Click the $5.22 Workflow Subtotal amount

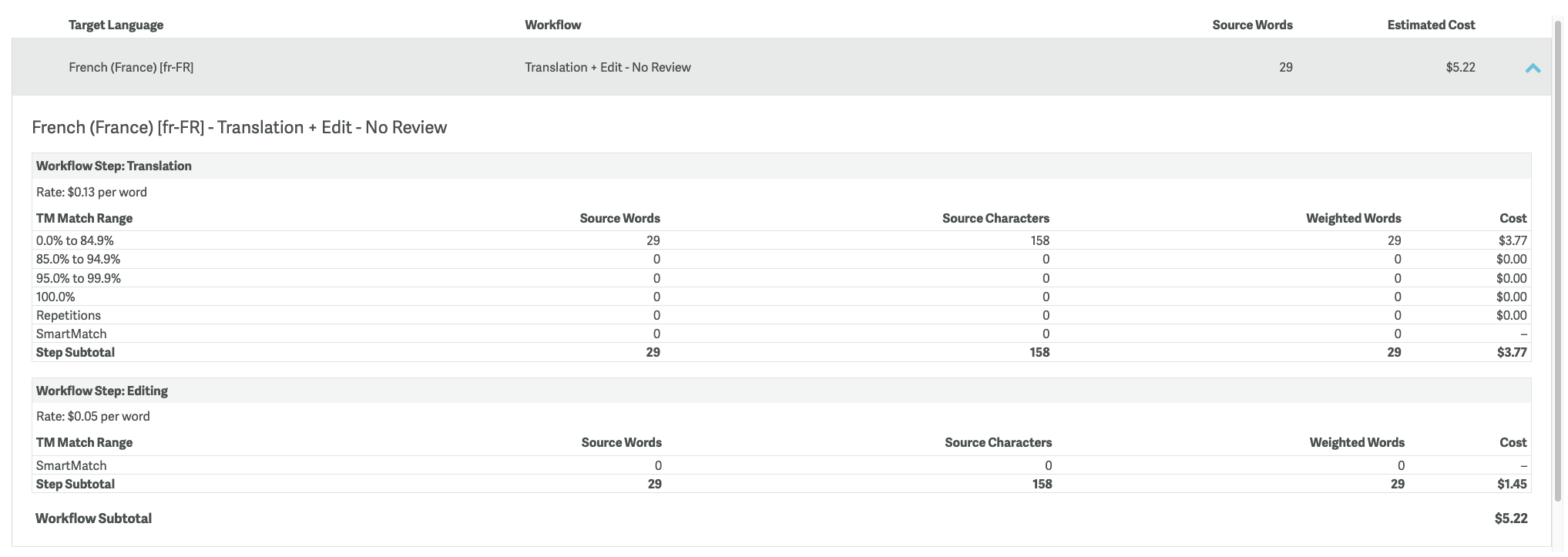click(x=1510, y=518)
